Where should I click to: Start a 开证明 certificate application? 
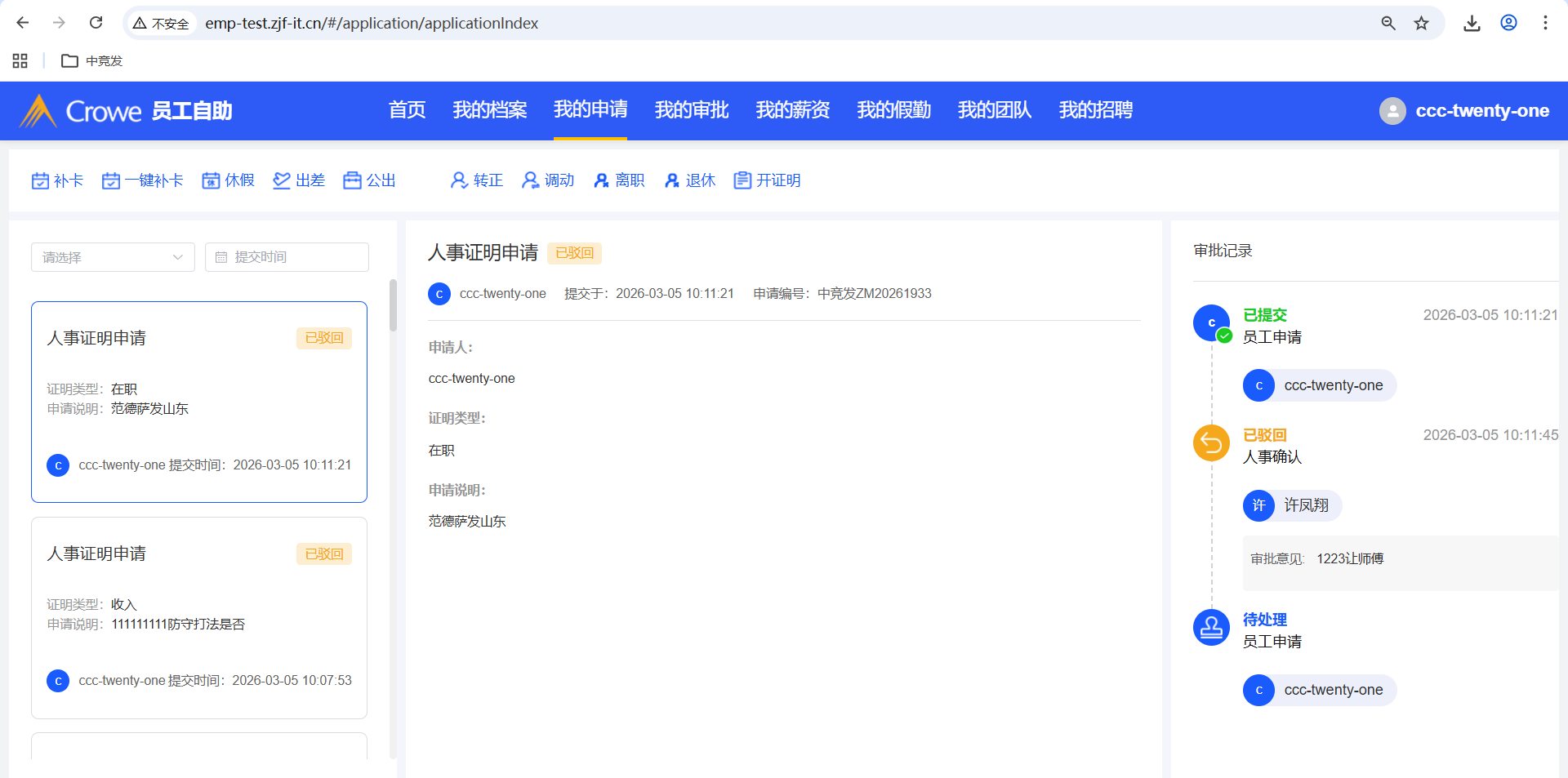767,180
